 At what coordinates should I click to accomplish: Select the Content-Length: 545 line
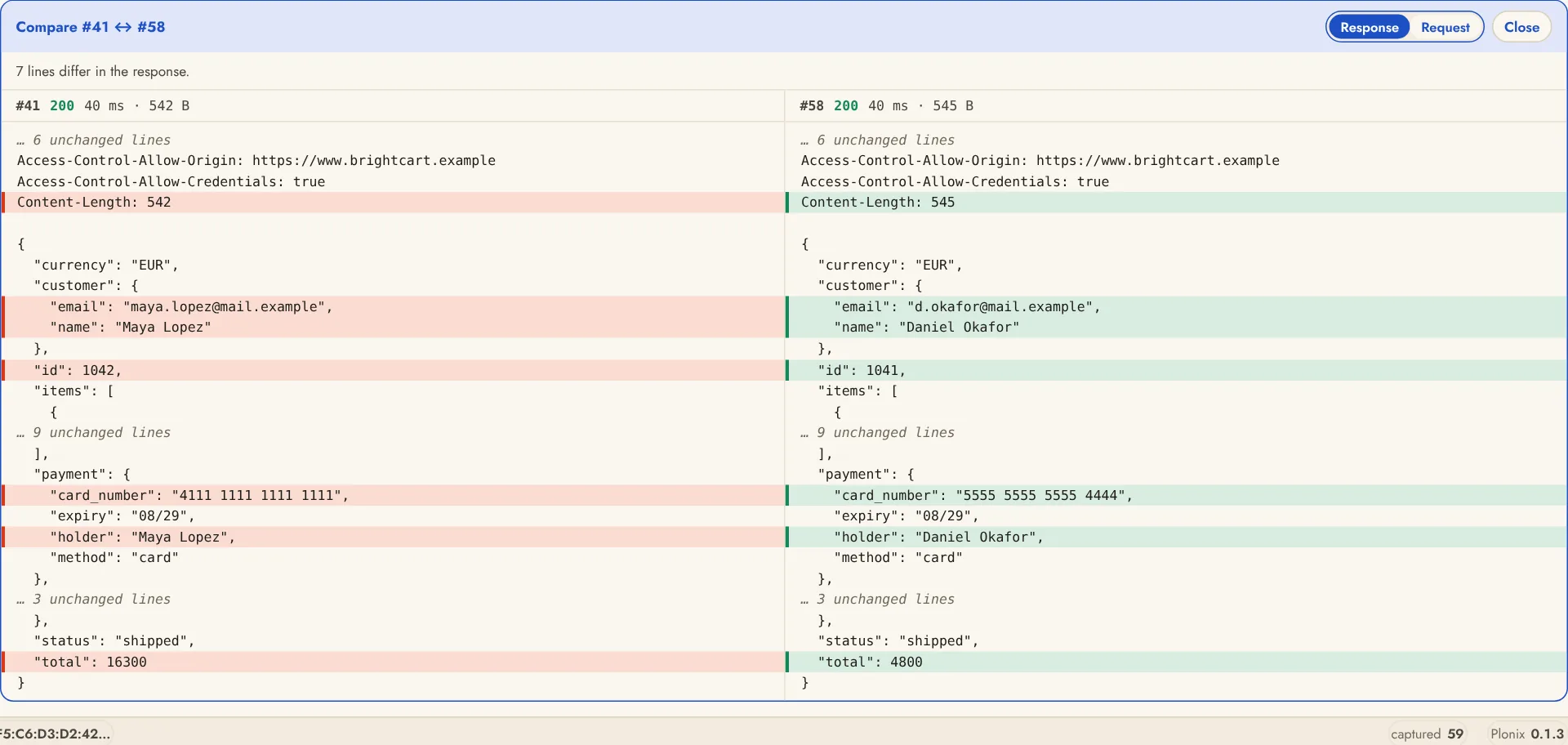(x=1176, y=203)
